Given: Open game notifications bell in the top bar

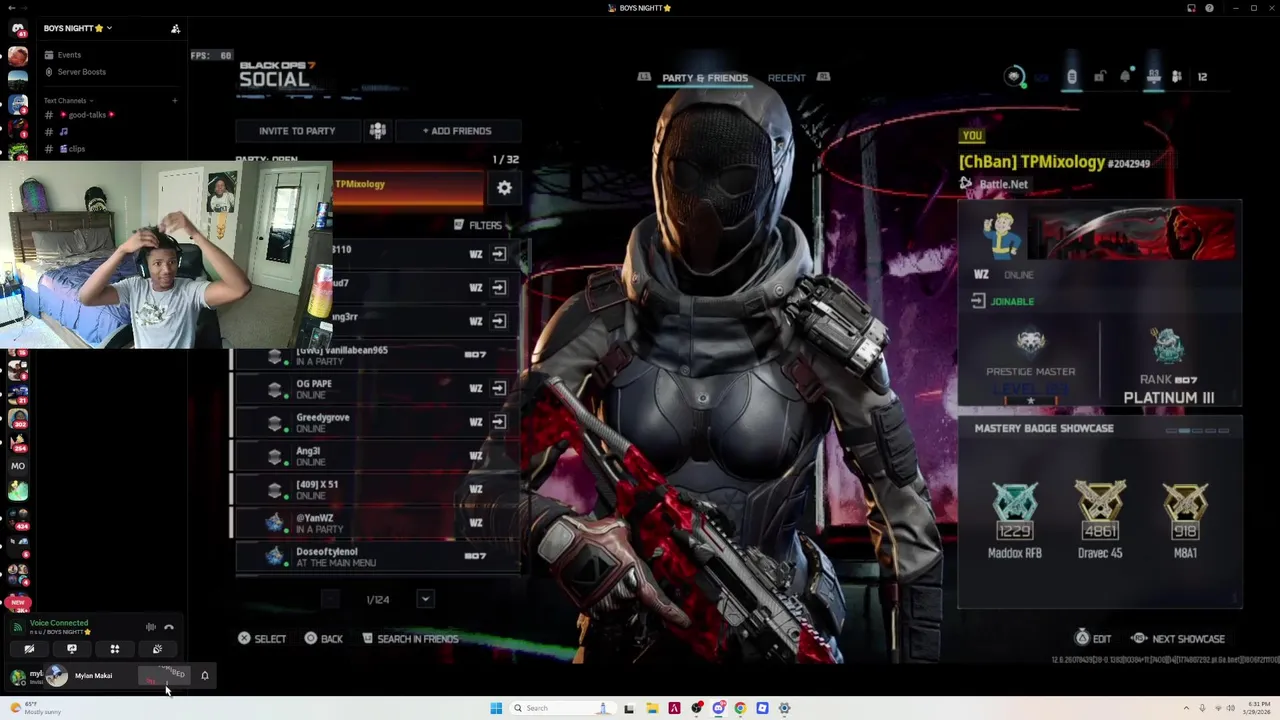Looking at the screenshot, I should (x=1125, y=77).
